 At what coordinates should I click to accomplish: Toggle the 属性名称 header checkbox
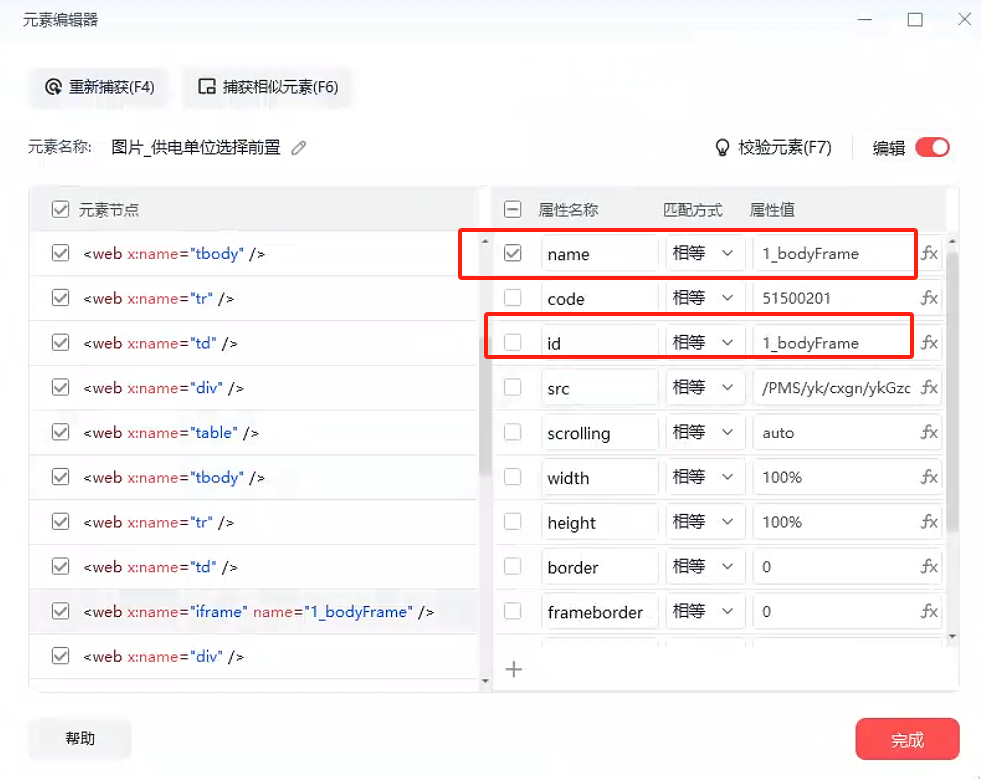point(512,210)
